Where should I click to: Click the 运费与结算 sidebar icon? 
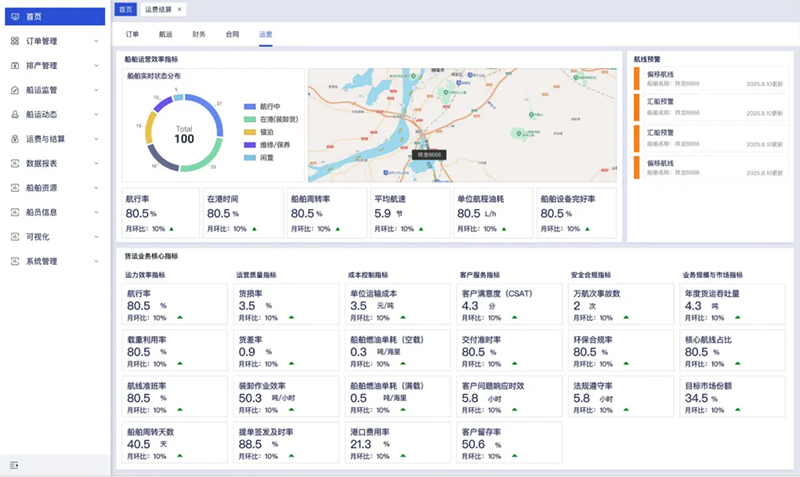14,139
